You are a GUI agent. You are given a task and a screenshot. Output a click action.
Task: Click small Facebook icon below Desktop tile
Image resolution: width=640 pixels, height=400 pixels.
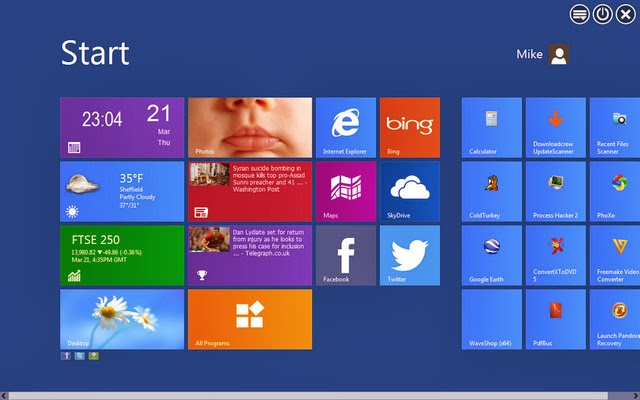pos(66,356)
